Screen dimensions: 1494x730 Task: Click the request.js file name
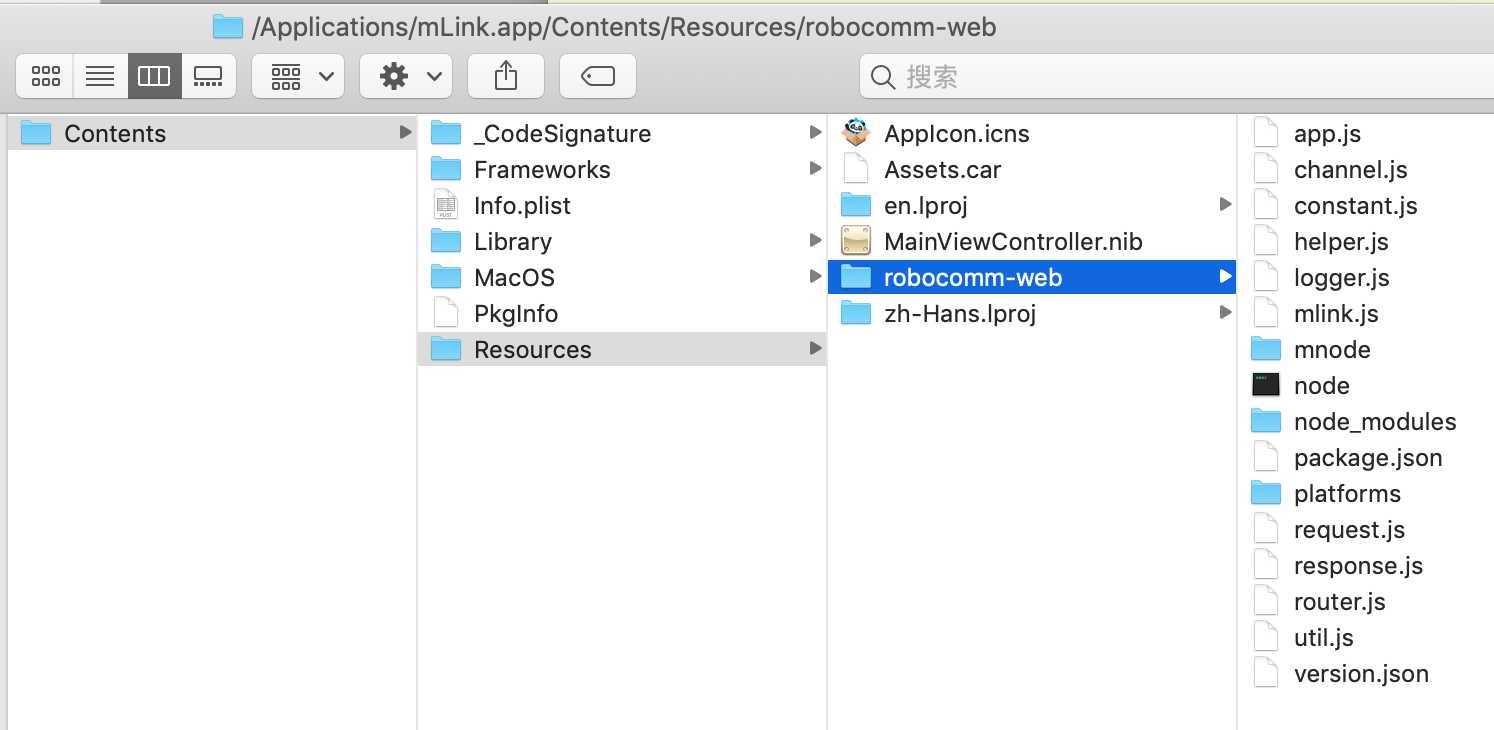pyautogui.click(x=1349, y=530)
